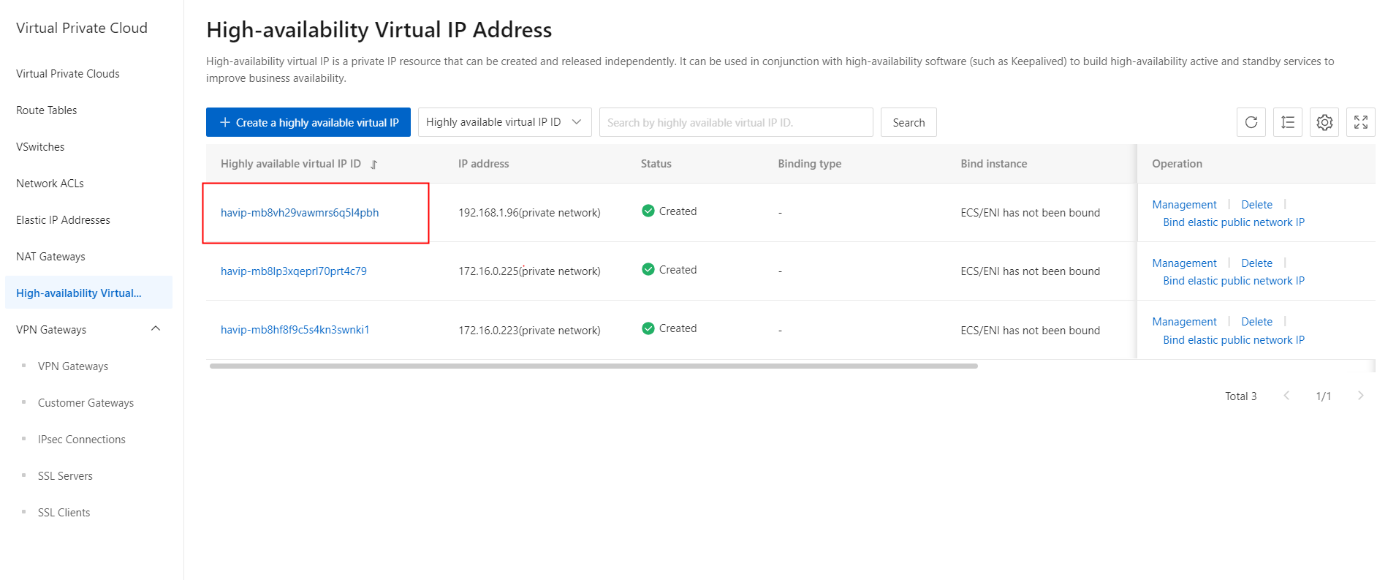Collapse the VPN Gateways section

point(155,329)
